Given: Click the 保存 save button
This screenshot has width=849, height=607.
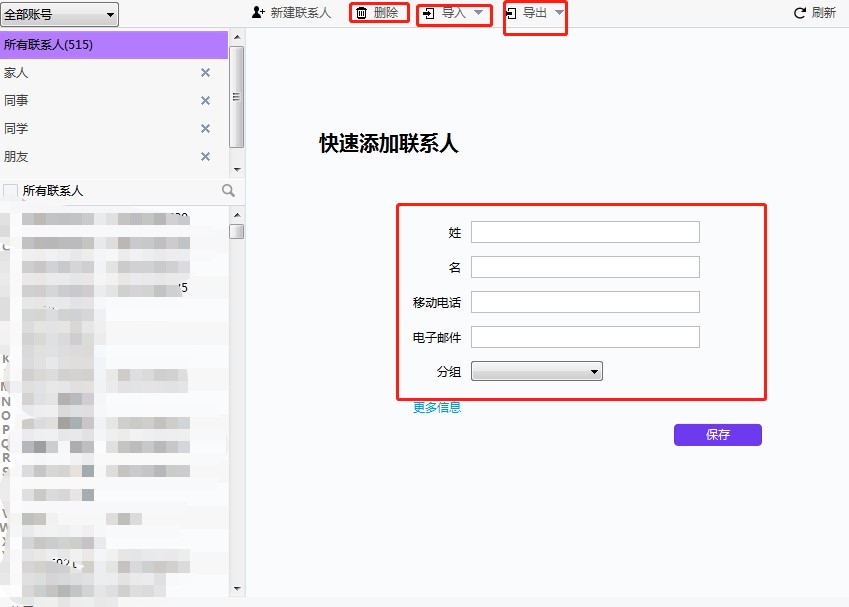Looking at the screenshot, I should point(717,434).
